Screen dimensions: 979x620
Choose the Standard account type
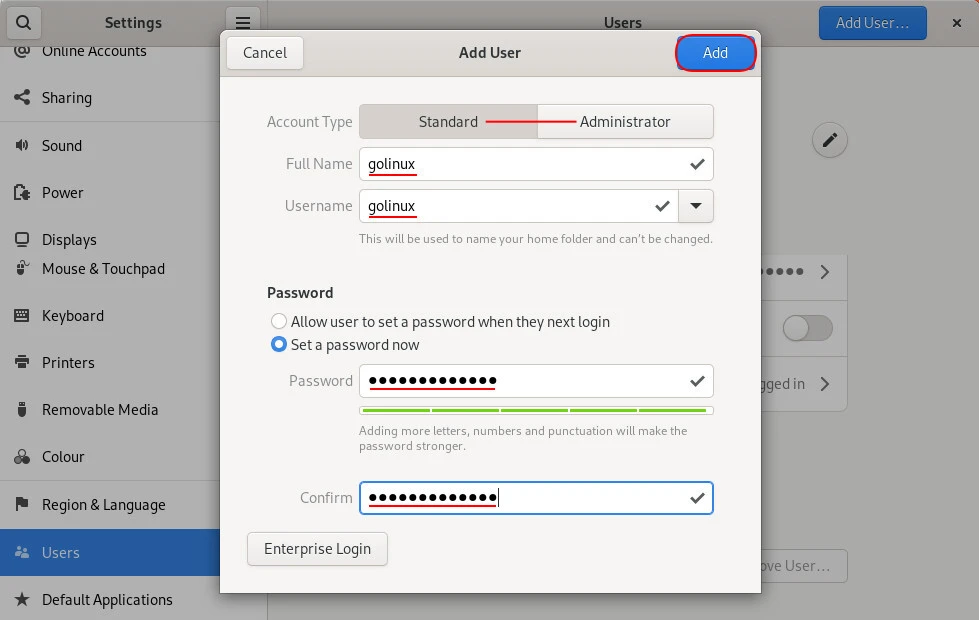(448, 122)
